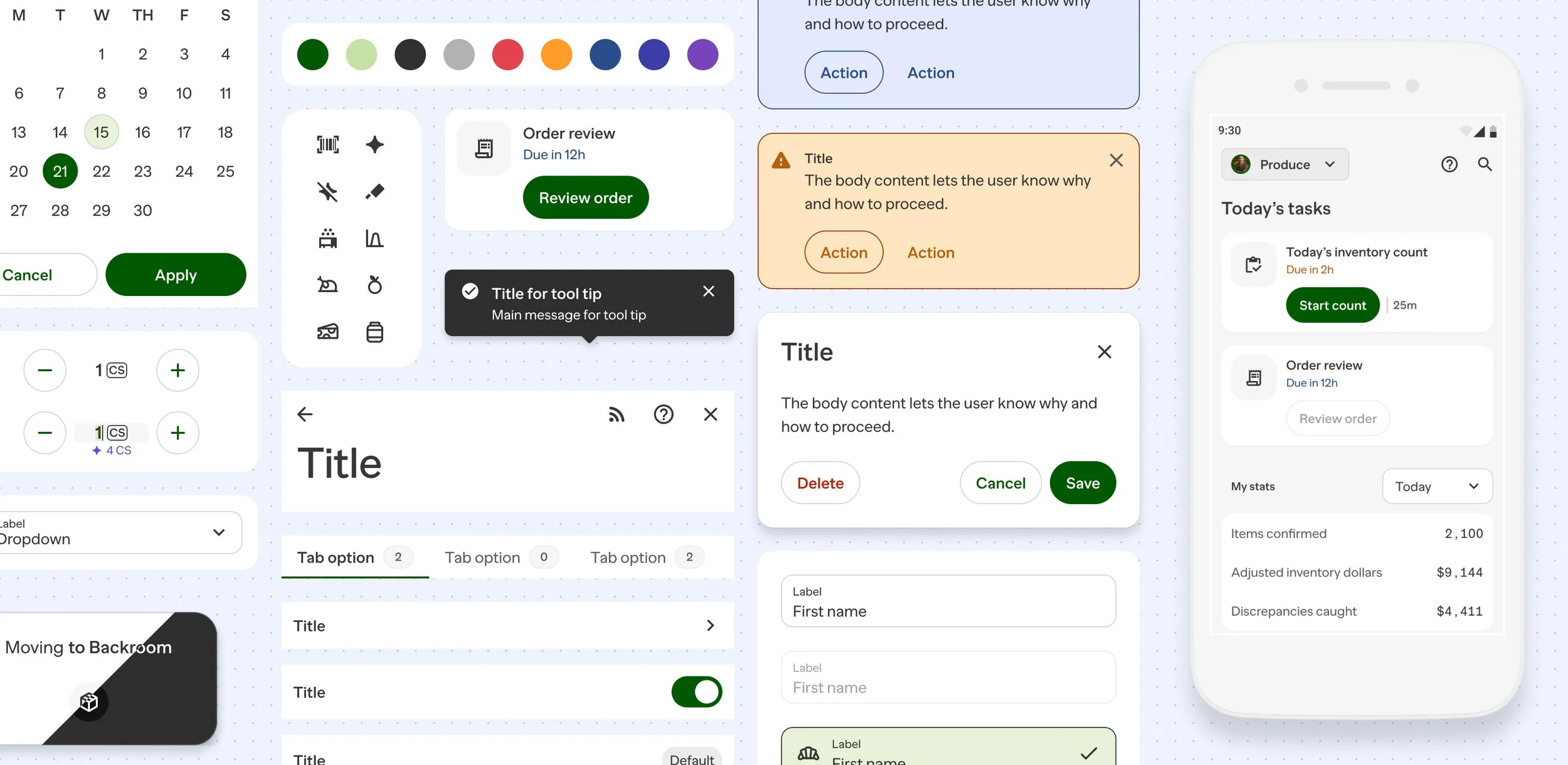
Task: Open help icon in the phone app header
Action: coord(1449,164)
